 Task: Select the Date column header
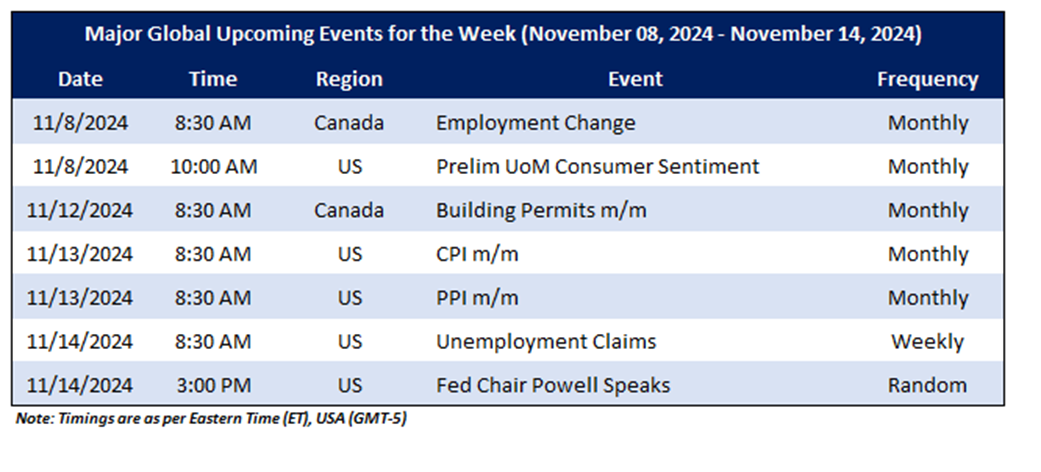coord(80,79)
